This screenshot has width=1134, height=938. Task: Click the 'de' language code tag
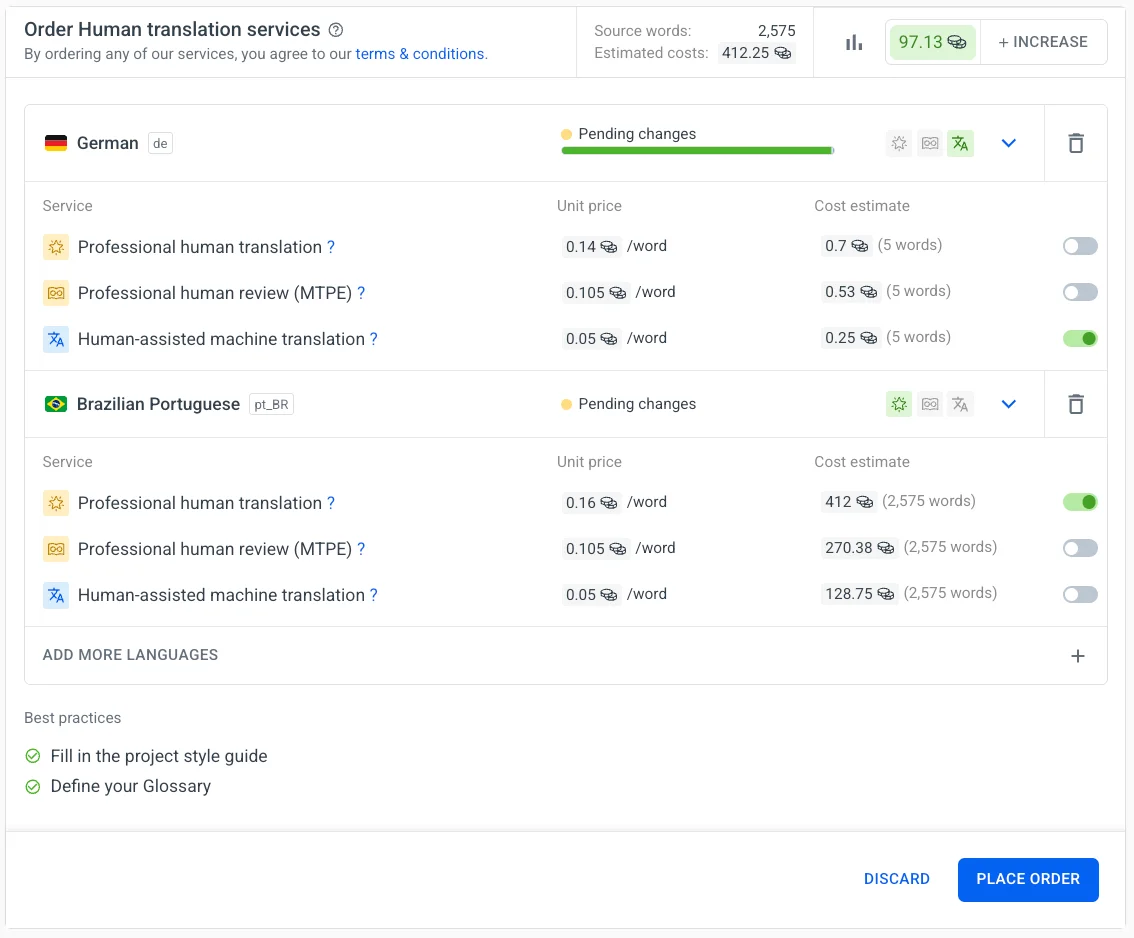tap(161, 143)
